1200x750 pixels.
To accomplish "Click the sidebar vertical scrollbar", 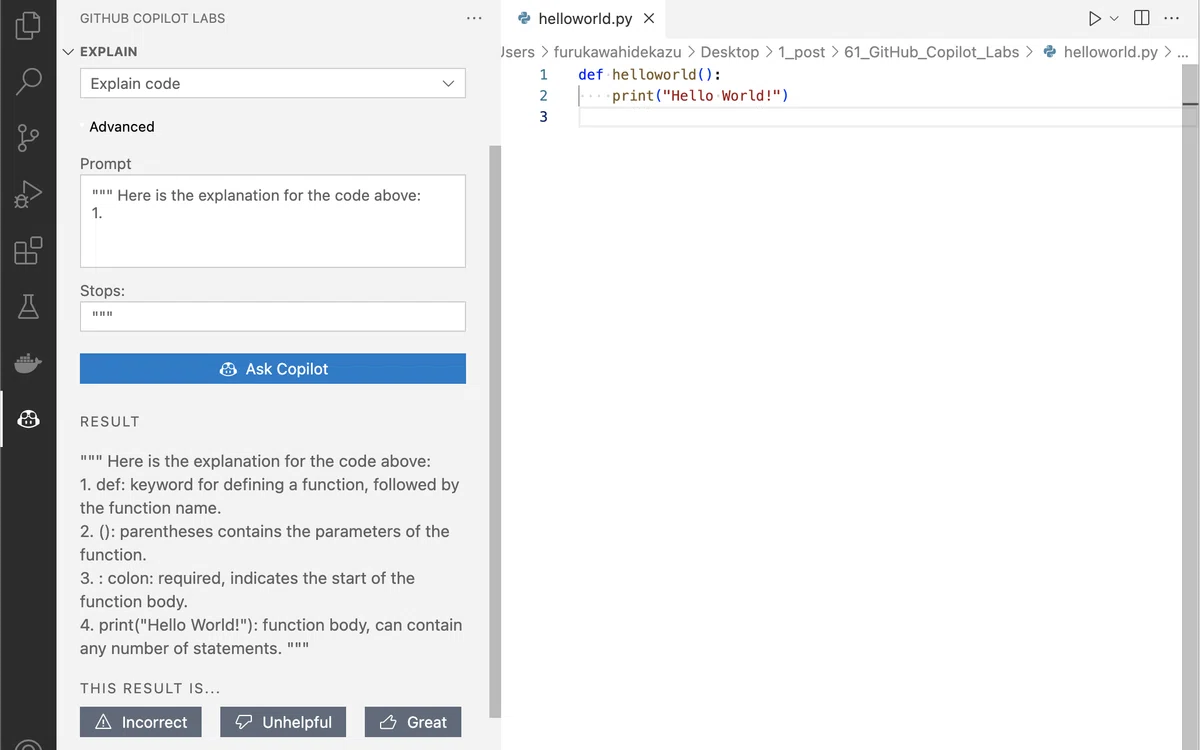I will click(x=493, y=432).
